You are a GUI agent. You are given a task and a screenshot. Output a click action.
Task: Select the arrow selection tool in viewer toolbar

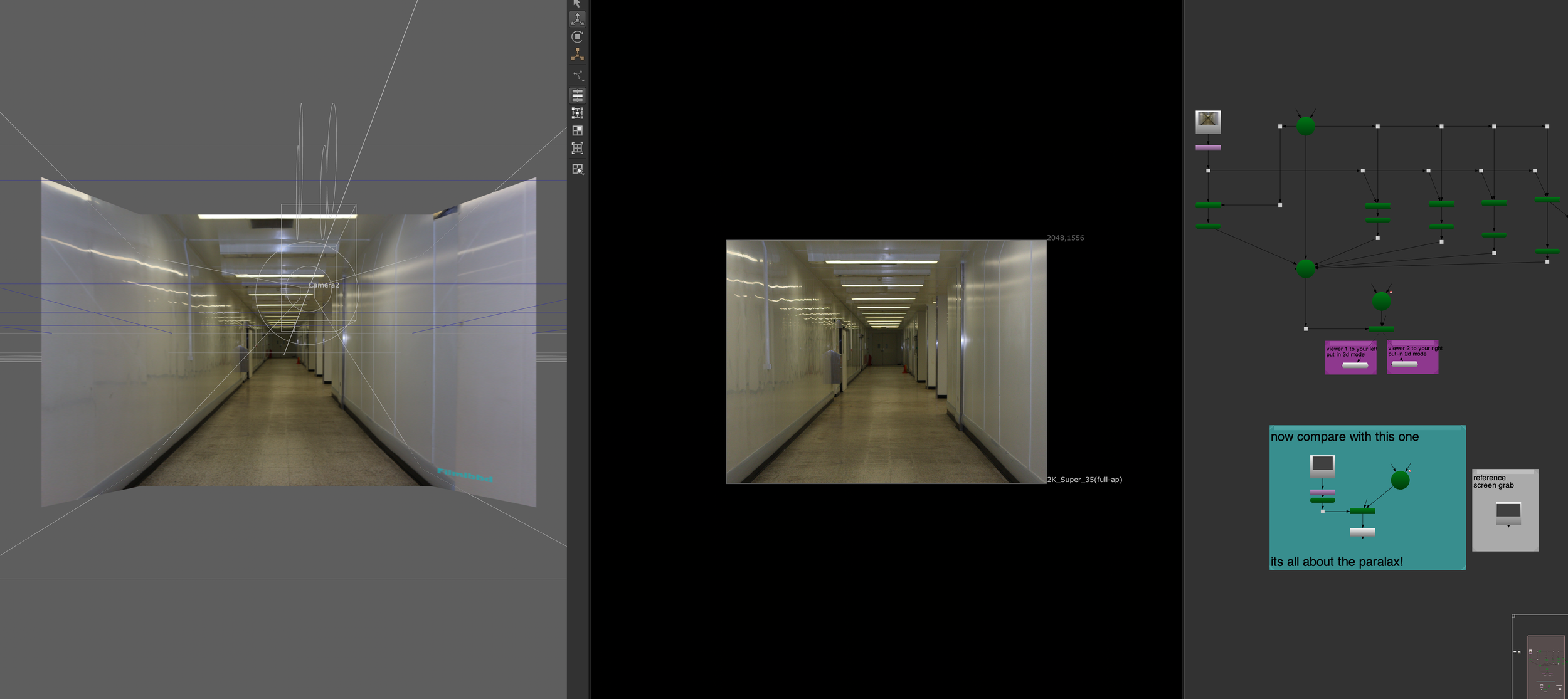click(x=577, y=4)
